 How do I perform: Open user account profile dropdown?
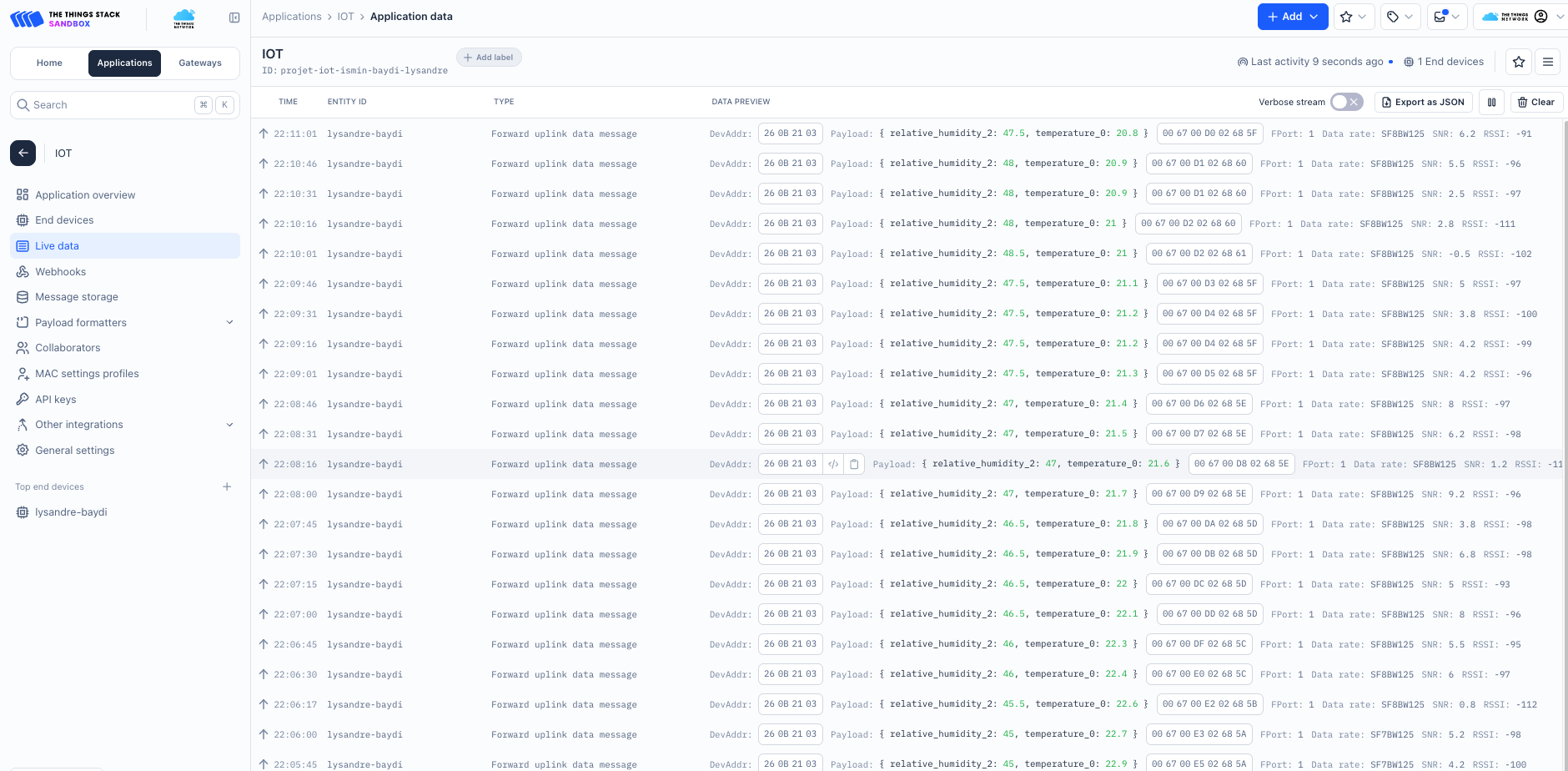pos(1522,17)
